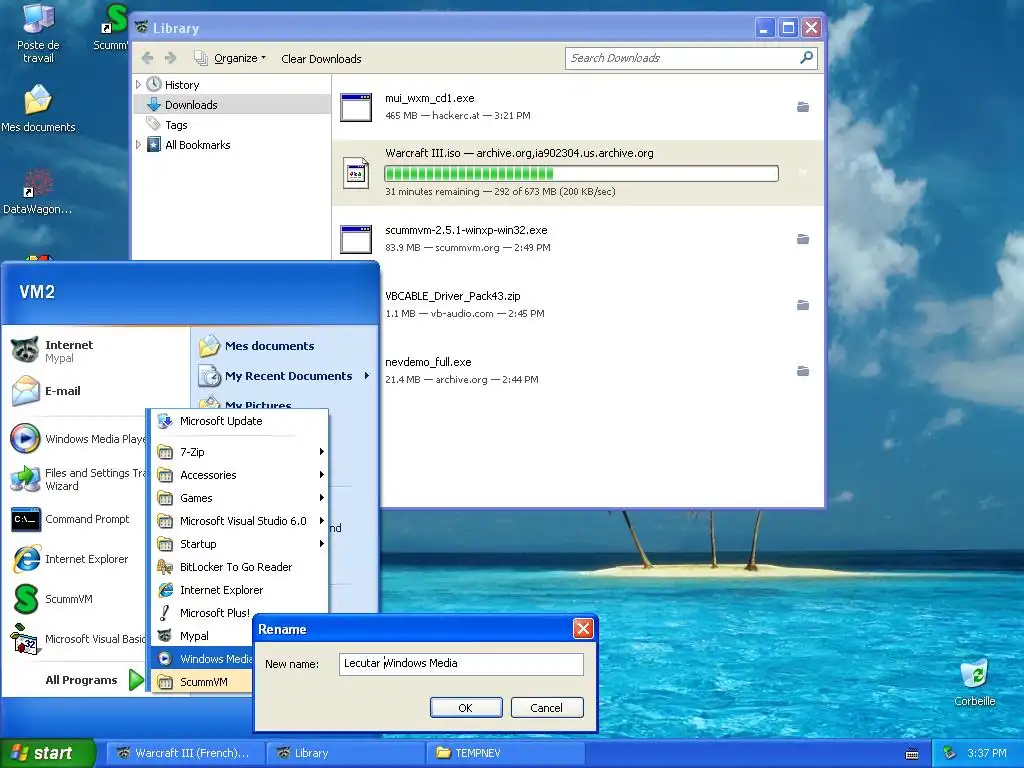Launch ScummVM from start menu left pane
The height and width of the screenshot is (768, 1024).
(54, 599)
